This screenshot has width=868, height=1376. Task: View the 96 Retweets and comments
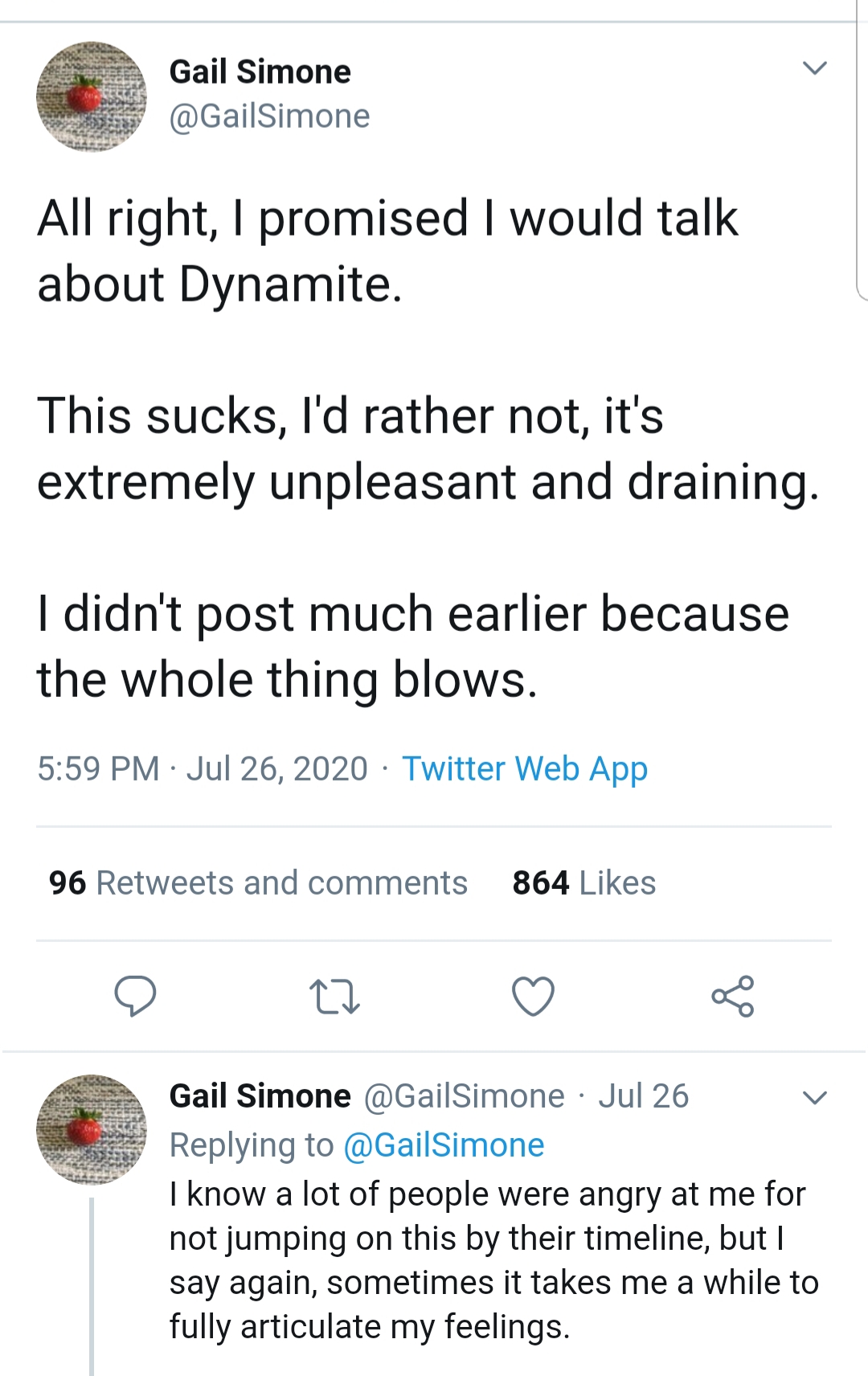[258, 883]
